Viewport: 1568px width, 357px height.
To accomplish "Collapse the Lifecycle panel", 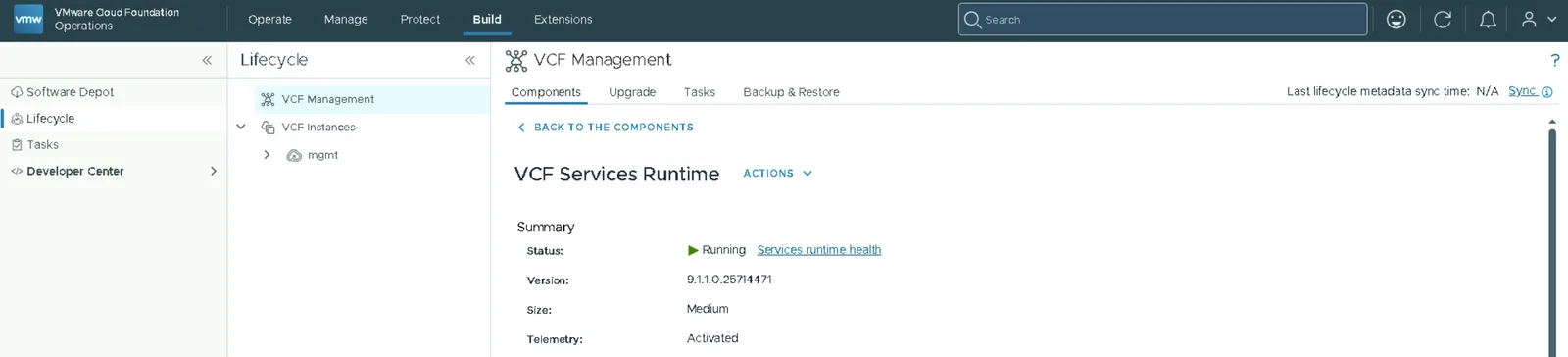I will click(x=470, y=60).
